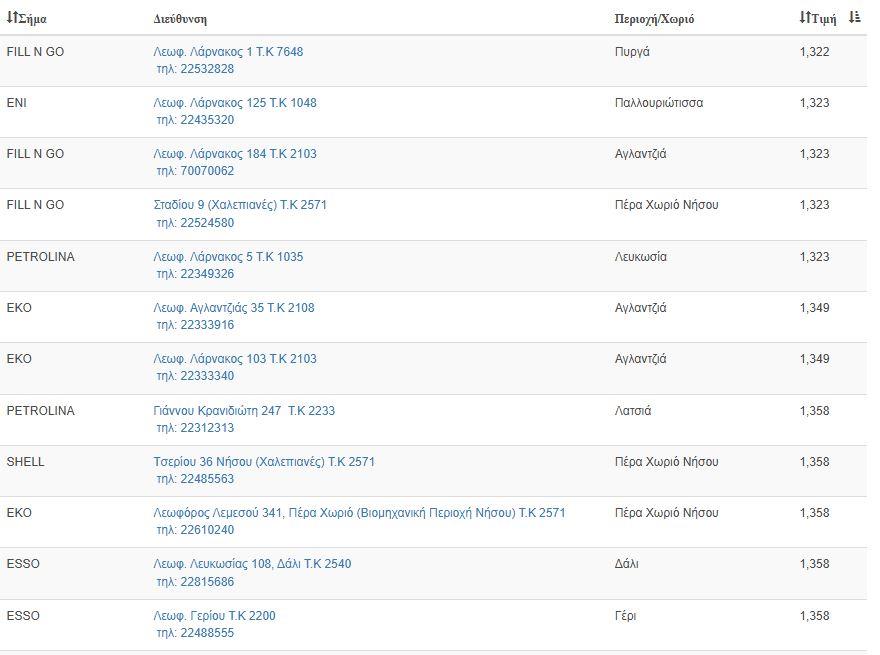Click the Διεύθυνση column header
The image size is (880, 655).
coord(180,19)
